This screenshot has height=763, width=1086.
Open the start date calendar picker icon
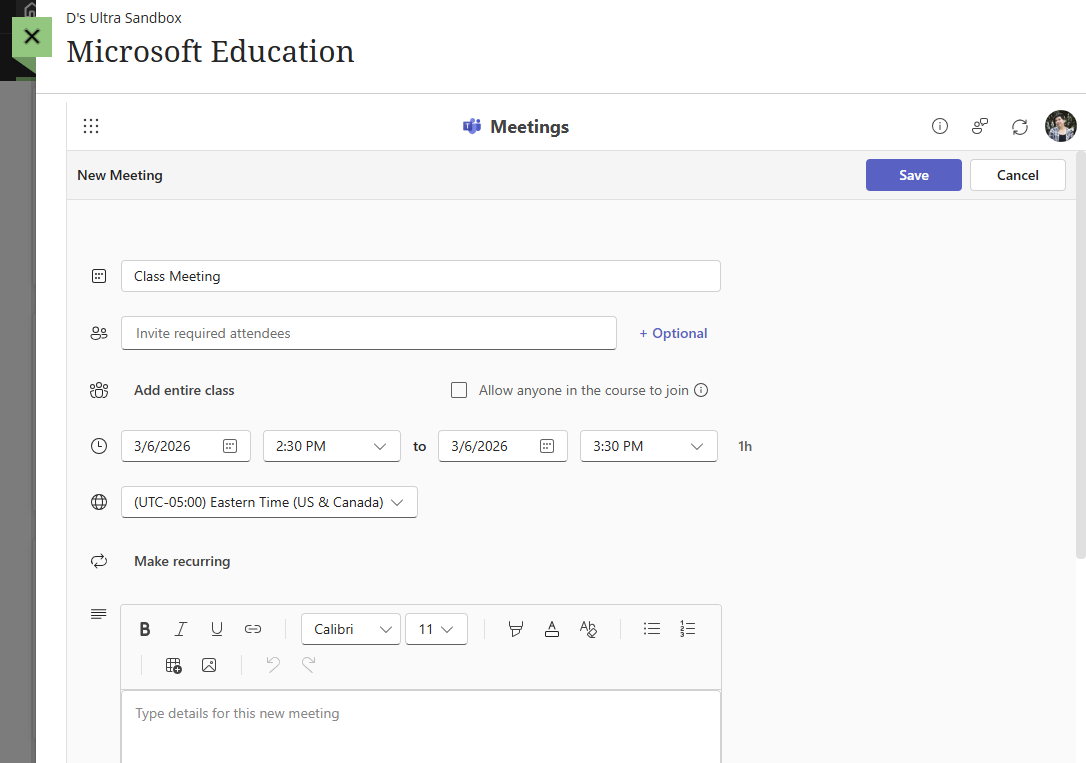pyautogui.click(x=230, y=447)
